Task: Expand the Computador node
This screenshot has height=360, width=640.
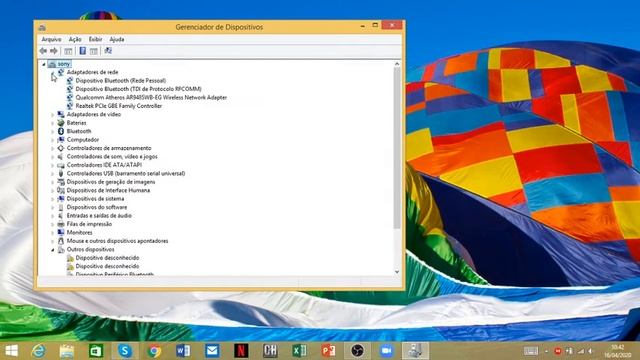Action: click(53, 140)
